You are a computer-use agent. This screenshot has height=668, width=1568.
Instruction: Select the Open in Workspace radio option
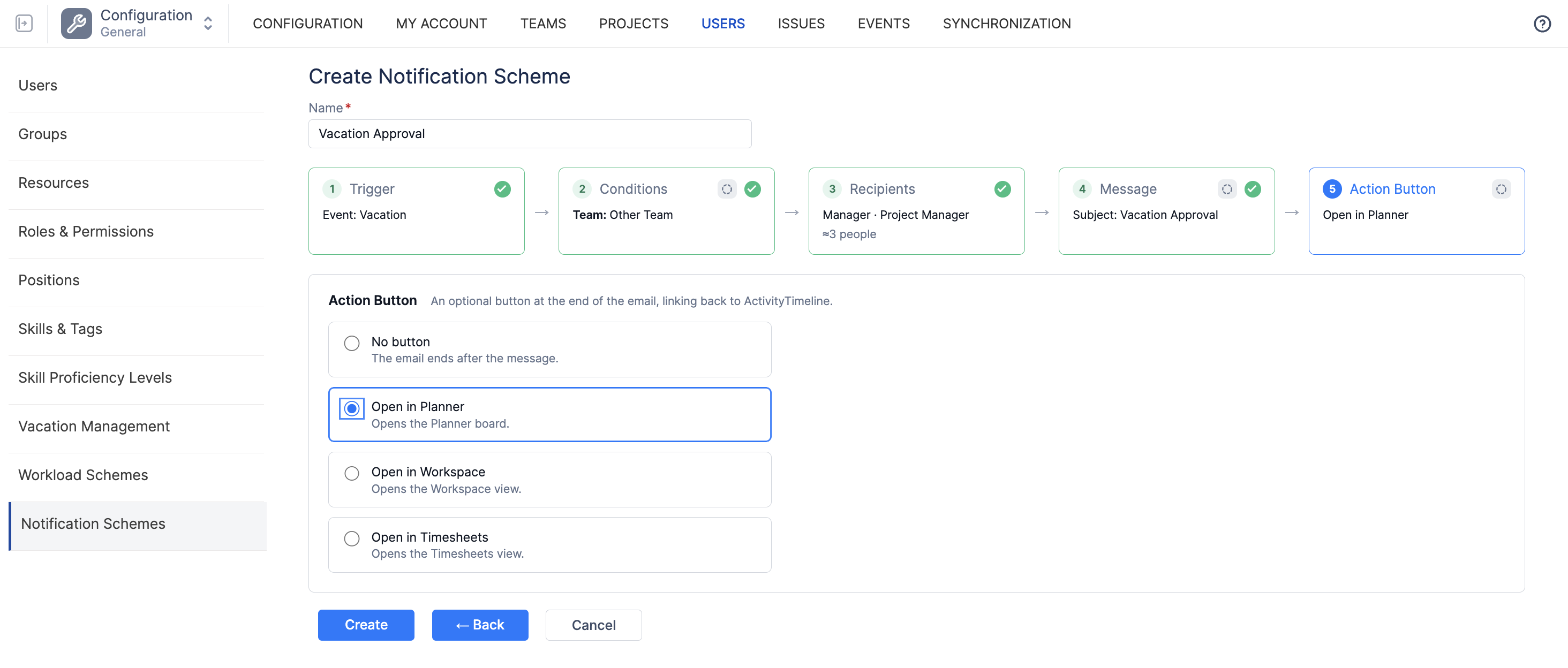[352, 473]
